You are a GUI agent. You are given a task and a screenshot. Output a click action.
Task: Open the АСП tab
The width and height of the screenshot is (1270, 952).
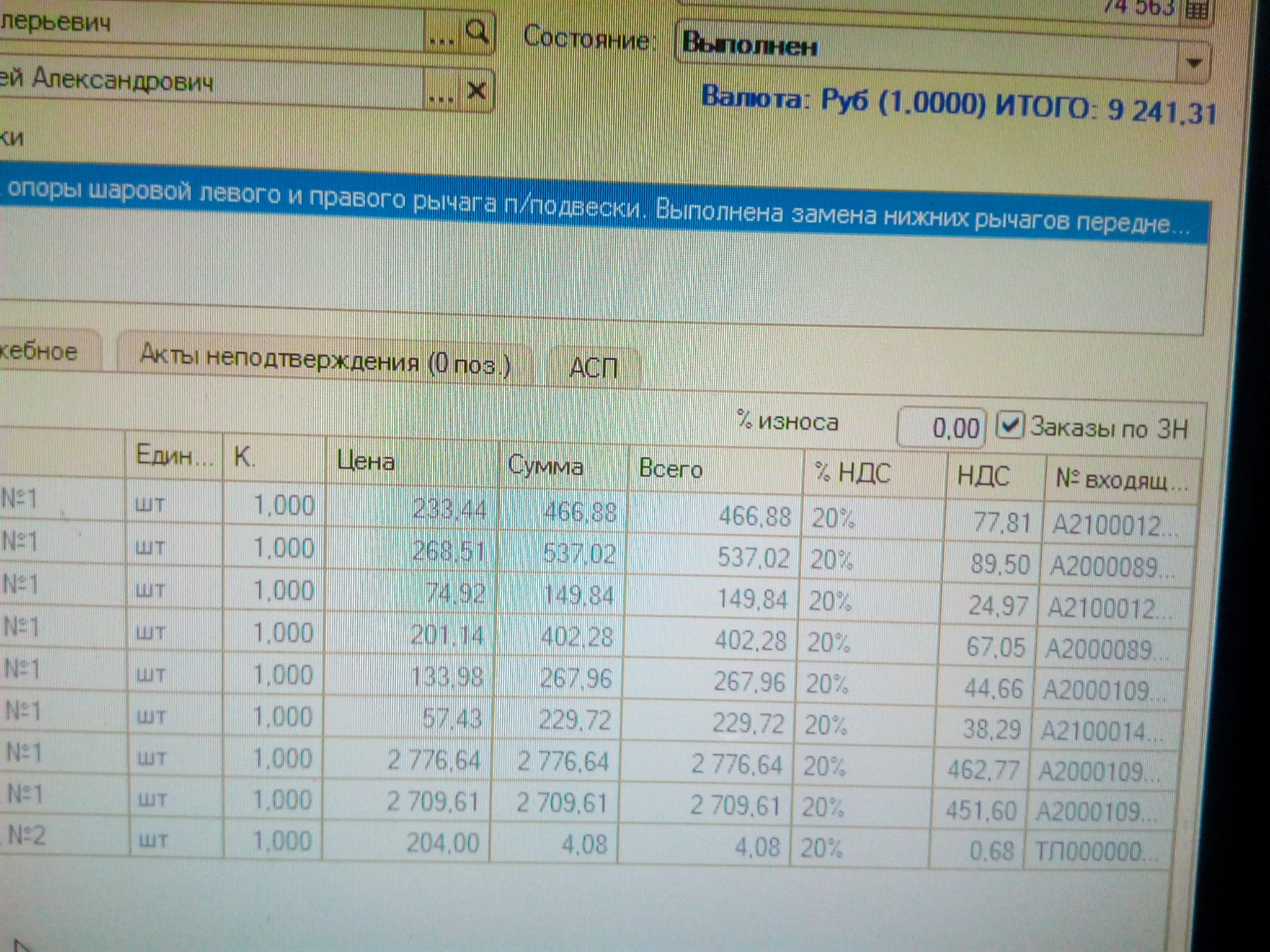[593, 368]
